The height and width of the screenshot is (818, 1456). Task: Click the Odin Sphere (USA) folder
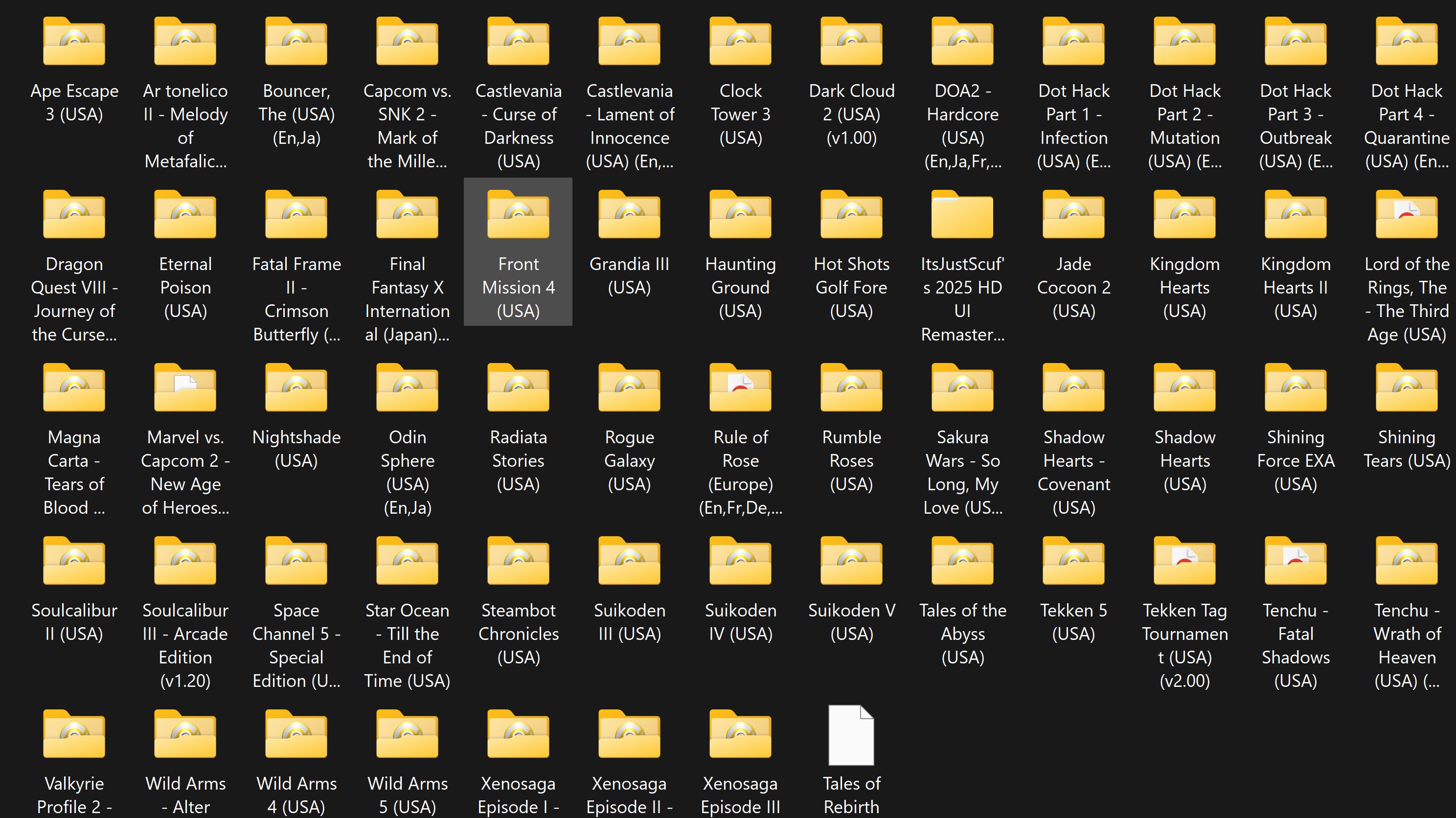tap(408, 387)
